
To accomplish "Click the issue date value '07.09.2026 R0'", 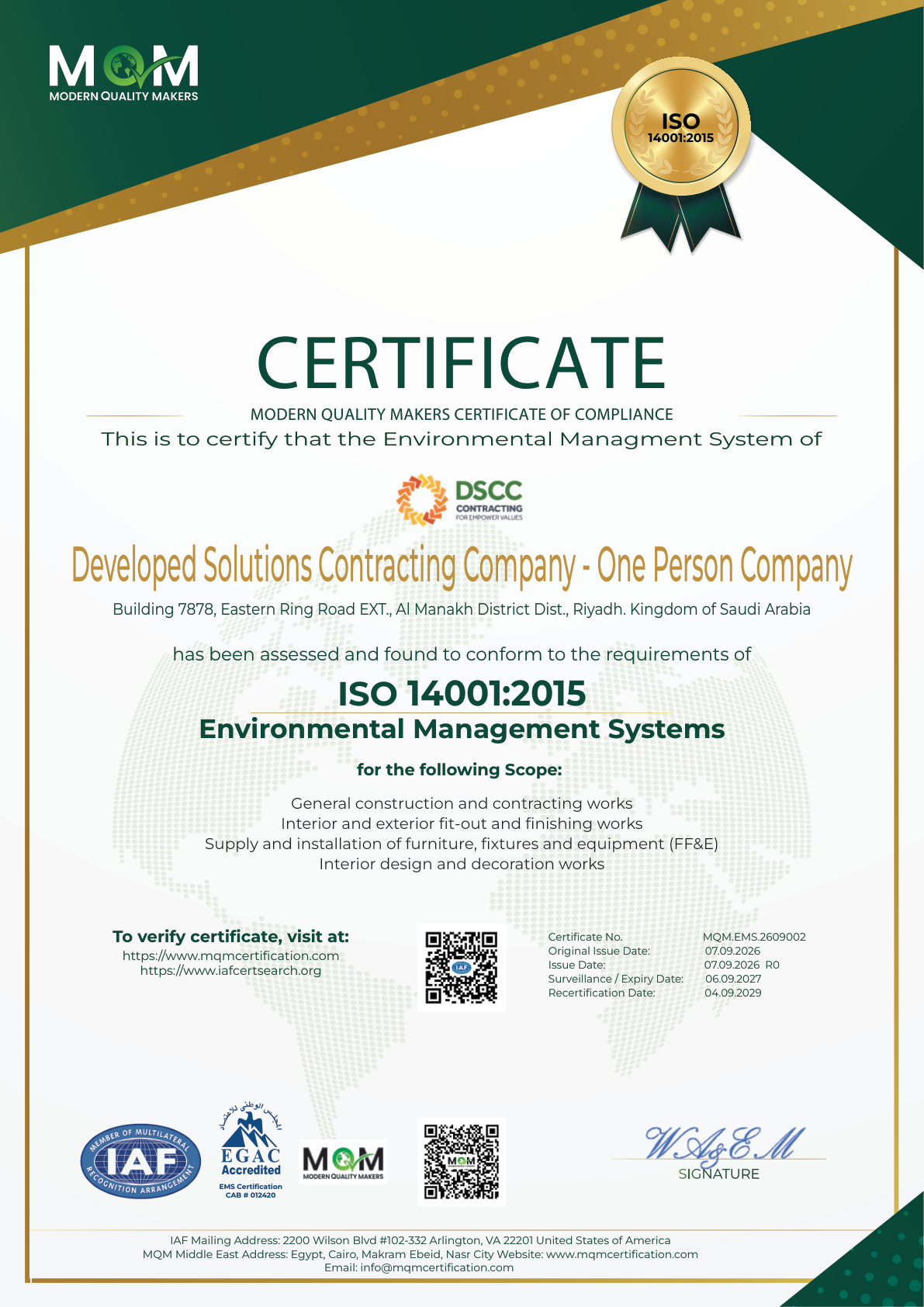I will click(x=742, y=965).
